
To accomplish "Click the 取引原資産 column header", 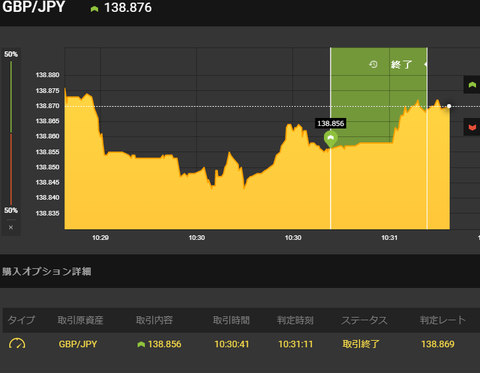I will [80, 320].
